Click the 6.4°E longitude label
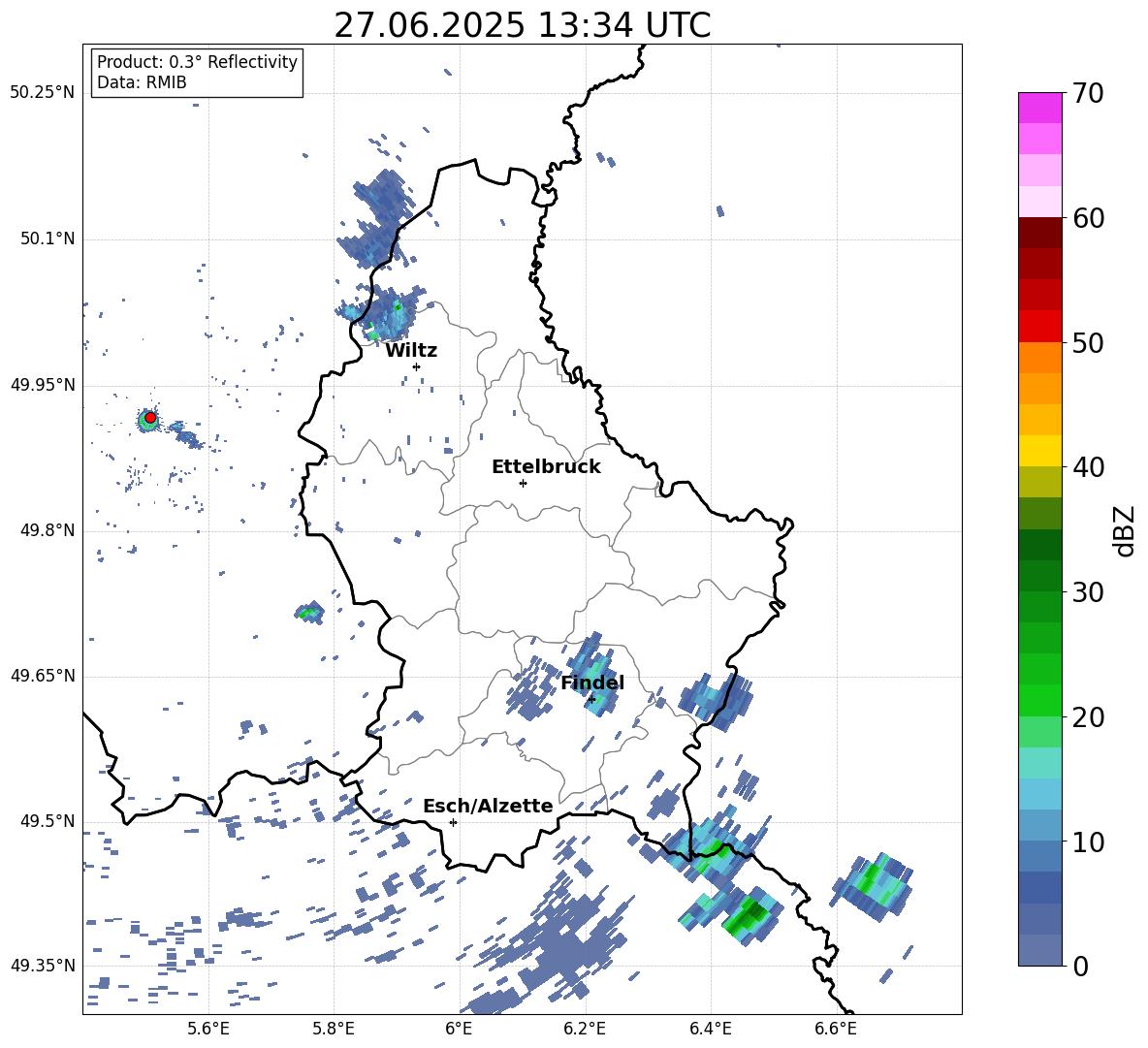This screenshot has width=1148, height=1048. point(711,1029)
